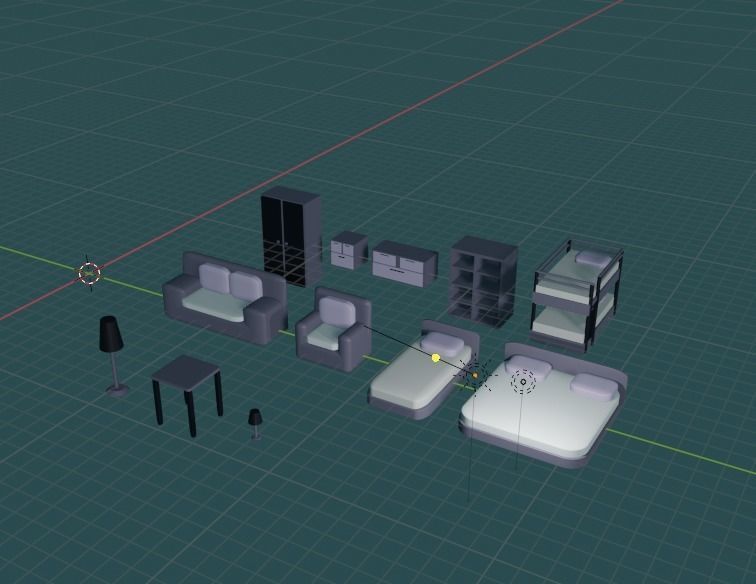The width and height of the screenshot is (756, 584).
Task: Click the yellow point light dot
Action: [x=436, y=358]
